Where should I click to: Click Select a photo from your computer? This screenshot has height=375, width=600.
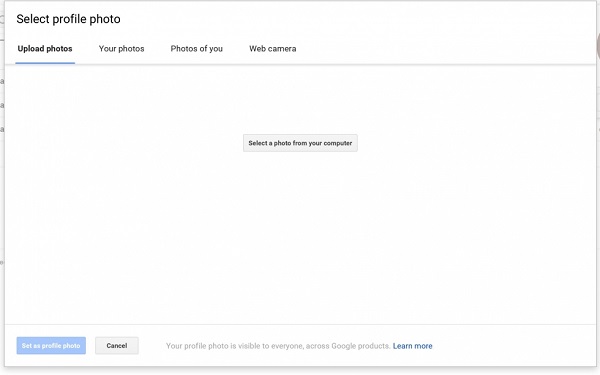(300, 143)
